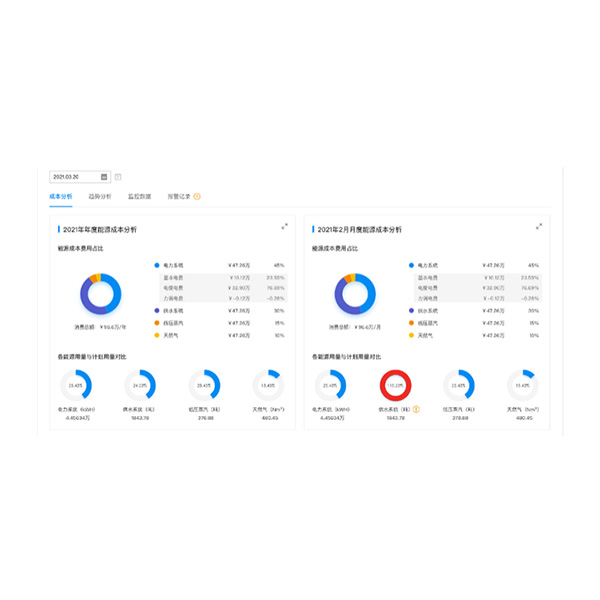The height and width of the screenshot is (600, 600).
Task: Toggle 供水系统 purple legend dot in annual card
Action: [157, 310]
